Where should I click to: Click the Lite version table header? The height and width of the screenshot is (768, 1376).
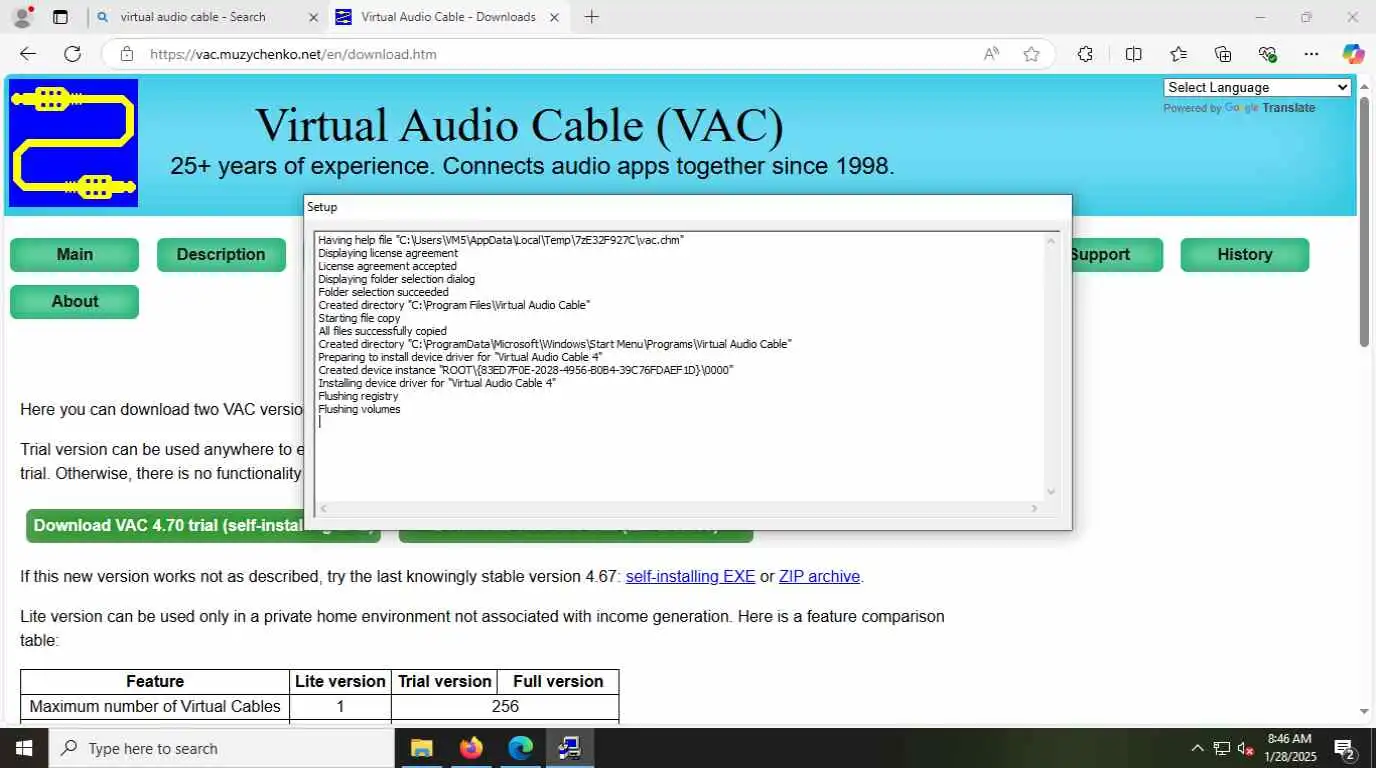click(x=340, y=681)
